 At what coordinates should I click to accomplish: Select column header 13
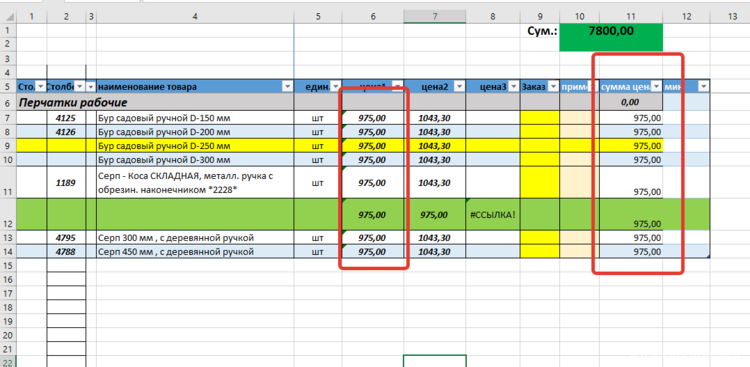pyautogui.click(x=732, y=17)
